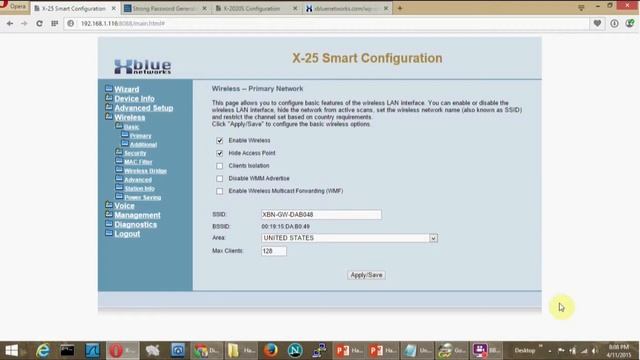
Task: Close the X-25 Smart Configuration tab
Action: coord(114,8)
